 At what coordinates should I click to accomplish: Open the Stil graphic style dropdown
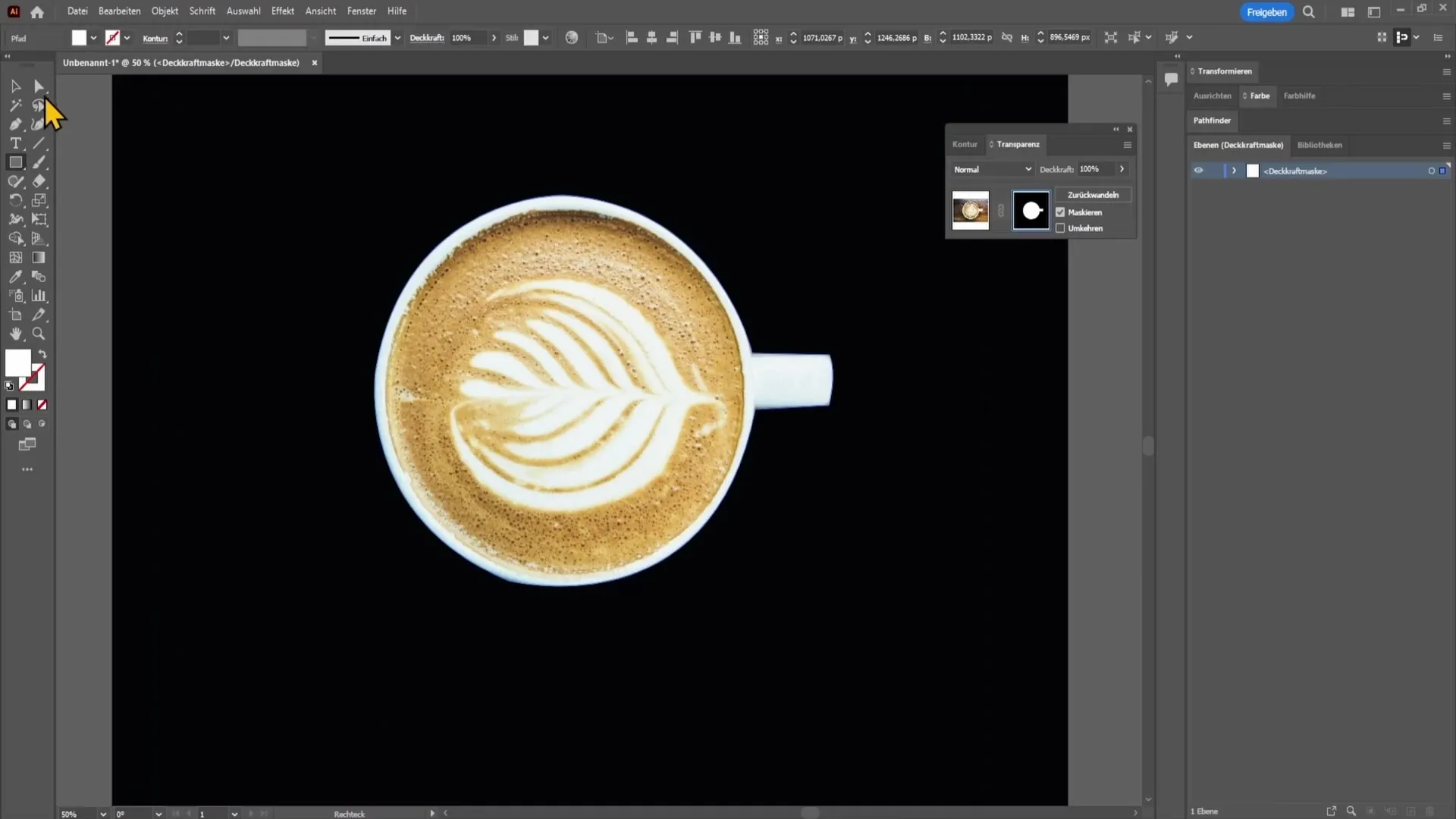point(545,38)
